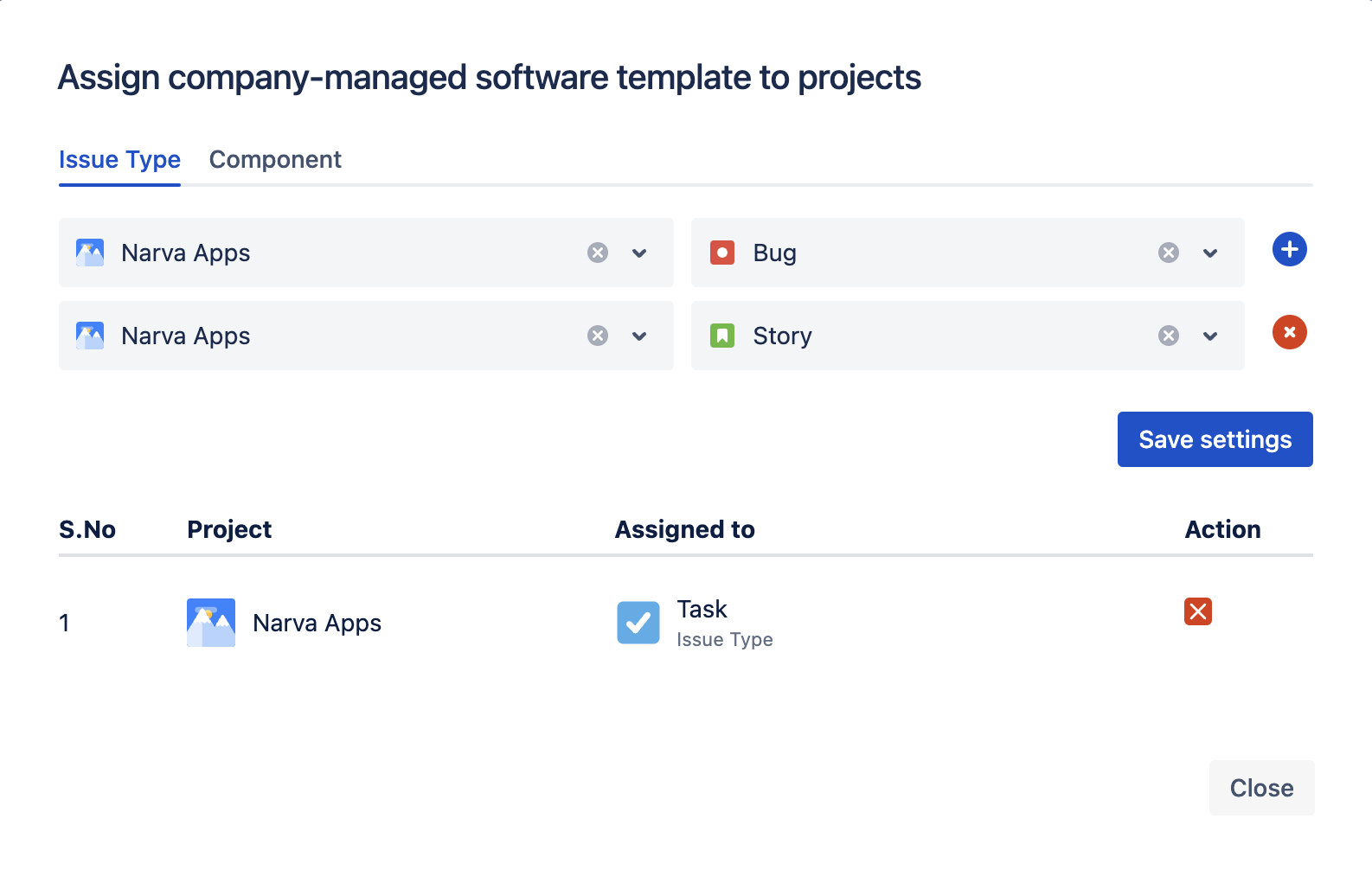Click the blue Task checkmark icon
This screenshot has height=870, width=1372.
pos(638,623)
